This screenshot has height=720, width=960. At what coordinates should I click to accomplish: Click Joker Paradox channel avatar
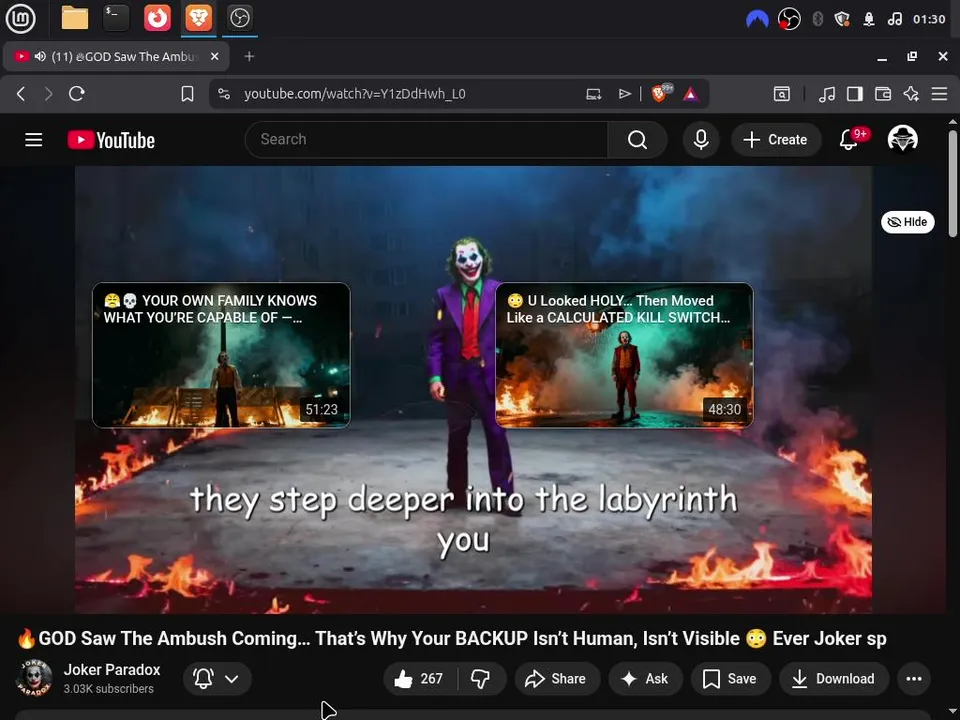[34, 678]
